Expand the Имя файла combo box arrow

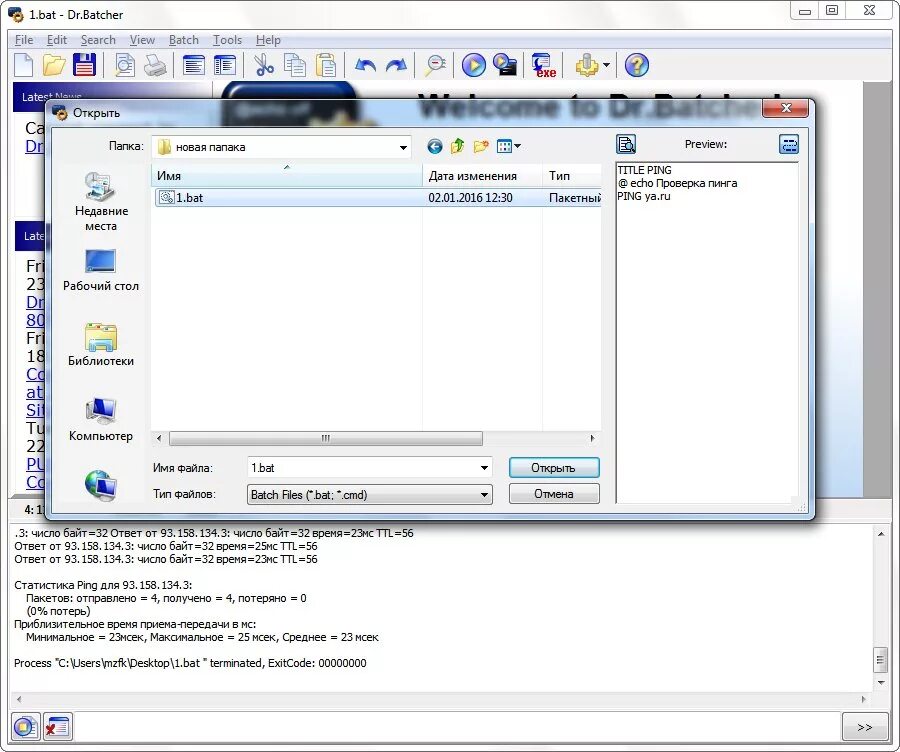[x=484, y=468]
